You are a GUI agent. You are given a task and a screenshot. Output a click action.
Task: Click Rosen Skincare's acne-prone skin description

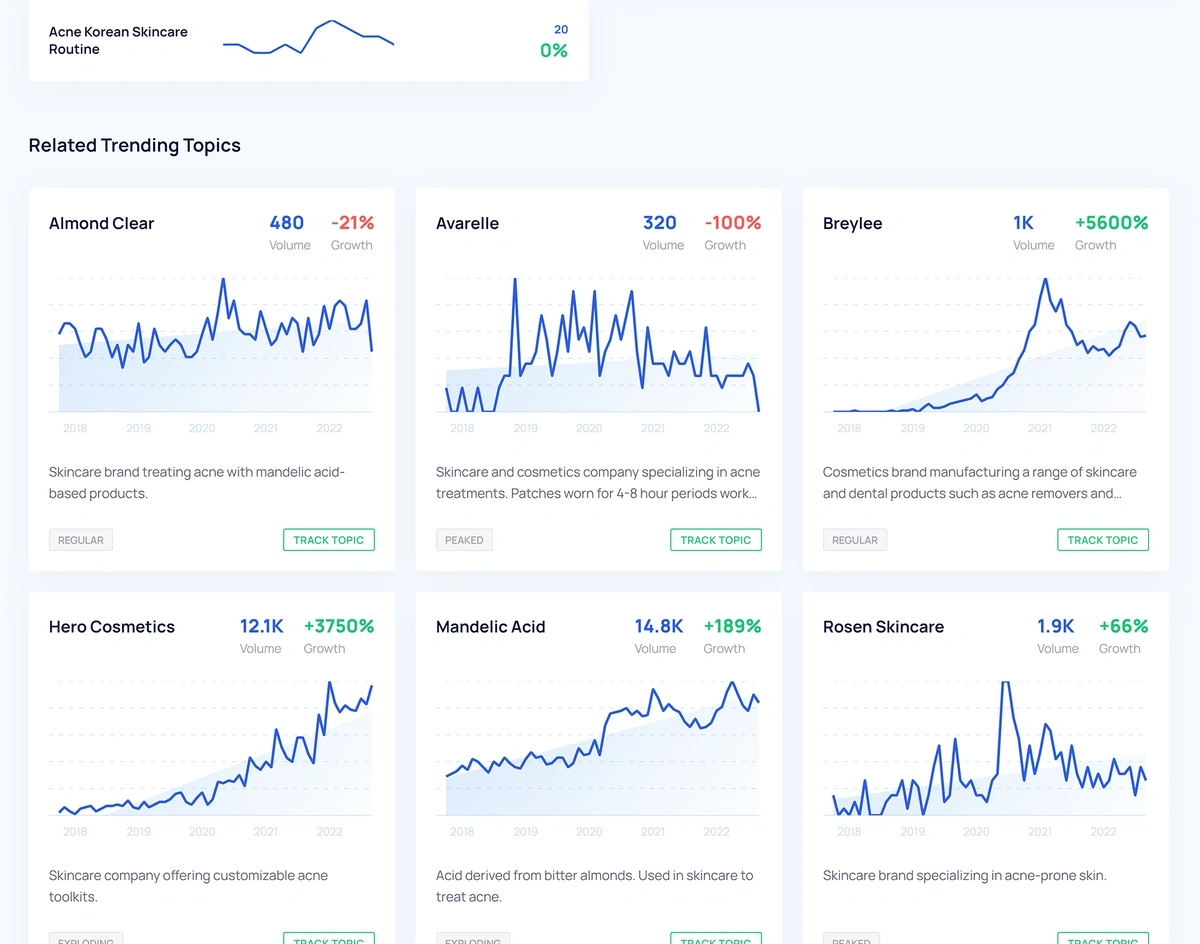pos(965,876)
